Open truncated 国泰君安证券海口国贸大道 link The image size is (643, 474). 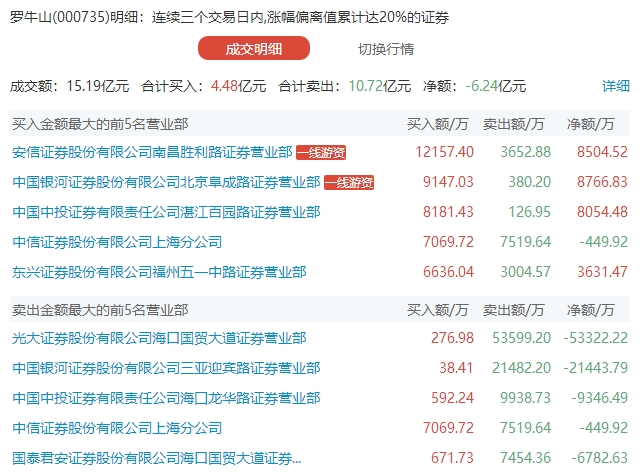tap(155, 458)
